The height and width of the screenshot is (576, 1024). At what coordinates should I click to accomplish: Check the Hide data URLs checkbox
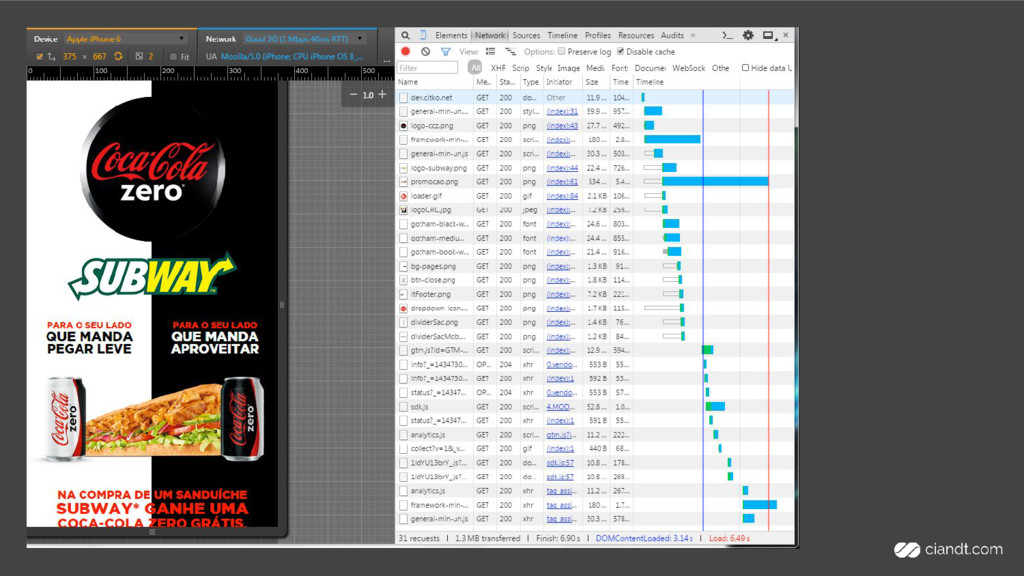(745, 68)
